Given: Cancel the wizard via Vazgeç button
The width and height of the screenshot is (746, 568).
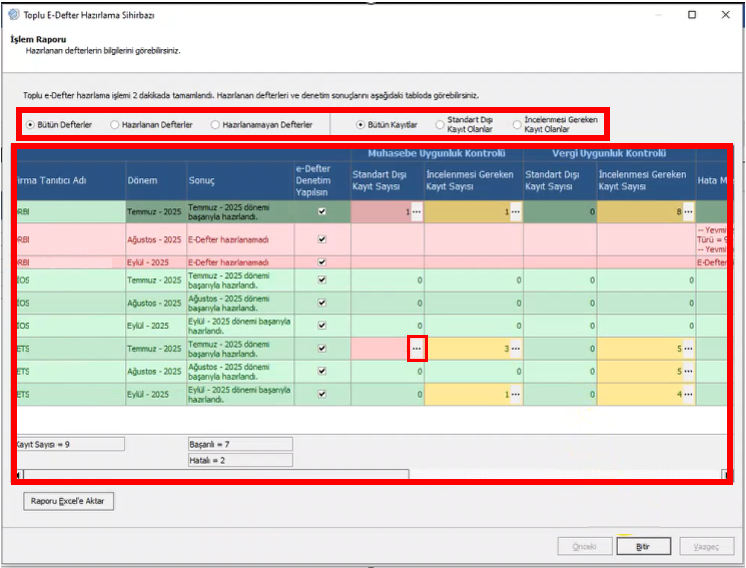Looking at the screenshot, I should tap(706, 547).
